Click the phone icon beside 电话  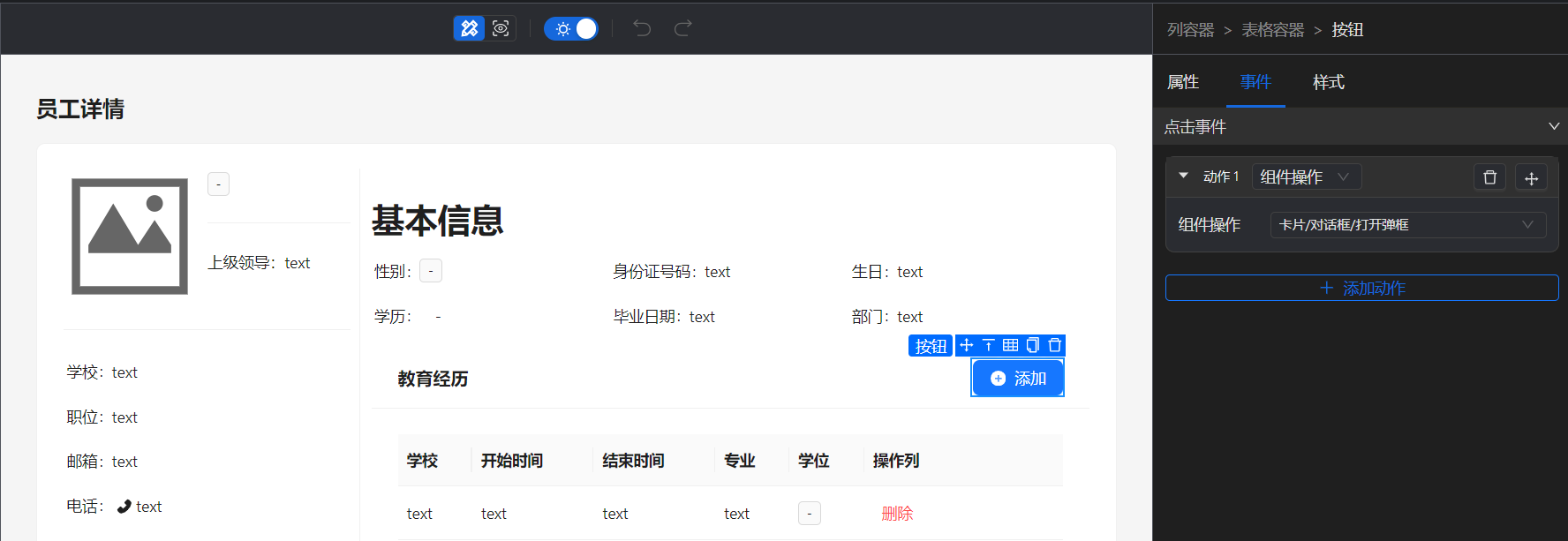124,507
